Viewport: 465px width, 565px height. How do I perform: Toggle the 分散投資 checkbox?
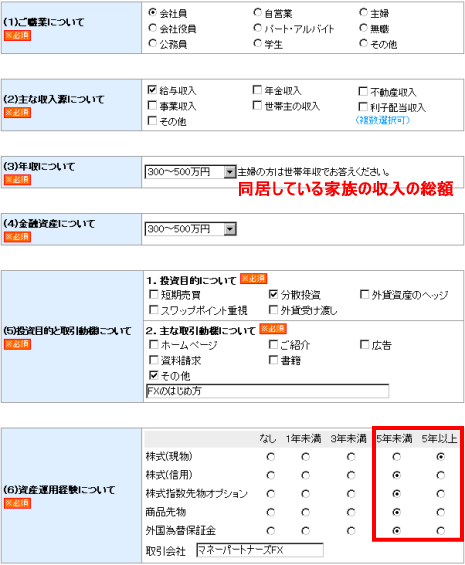274,294
